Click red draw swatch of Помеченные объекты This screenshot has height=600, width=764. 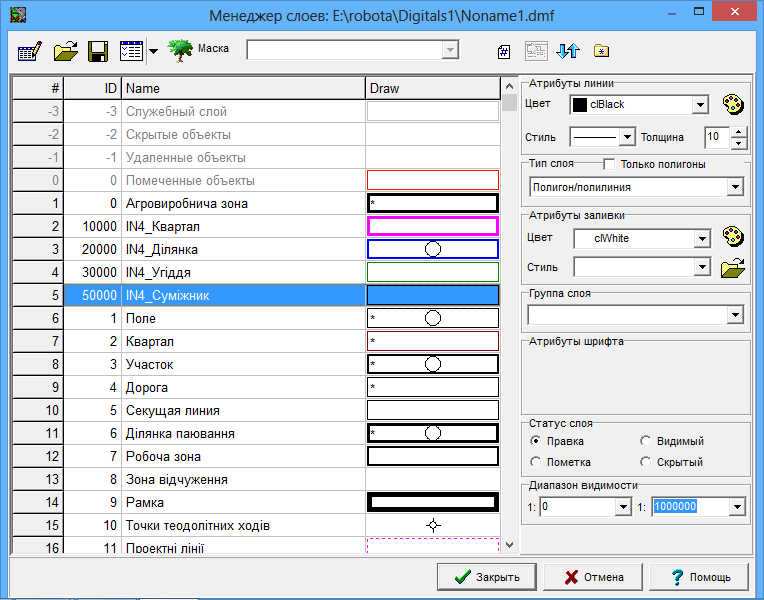(433, 180)
